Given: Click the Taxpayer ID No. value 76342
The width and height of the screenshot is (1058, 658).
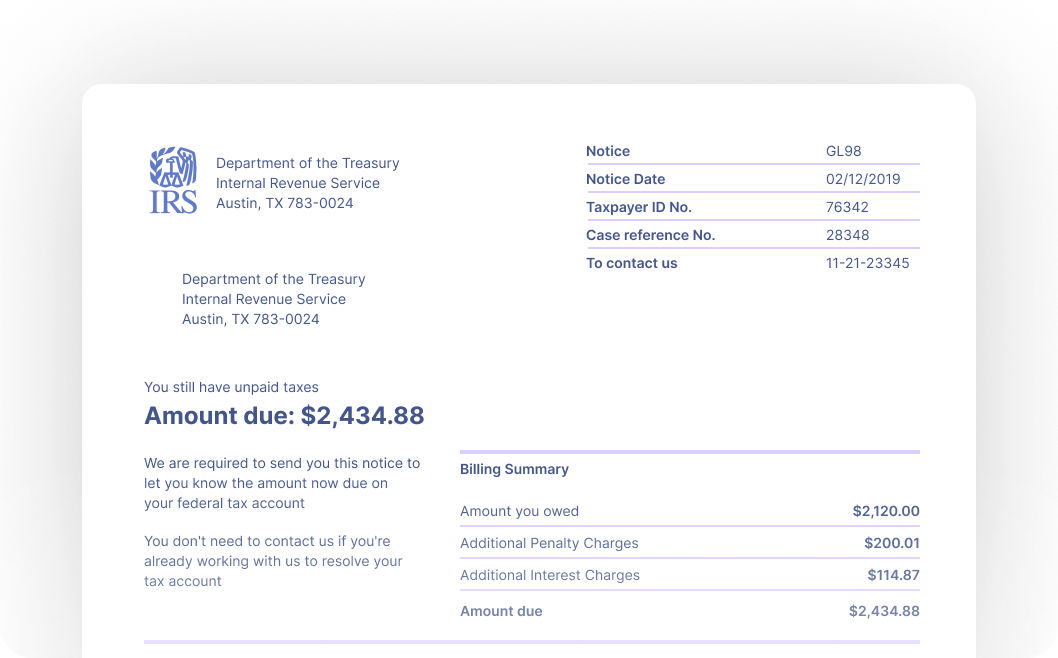Looking at the screenshot, I should (x=847, y=207).
